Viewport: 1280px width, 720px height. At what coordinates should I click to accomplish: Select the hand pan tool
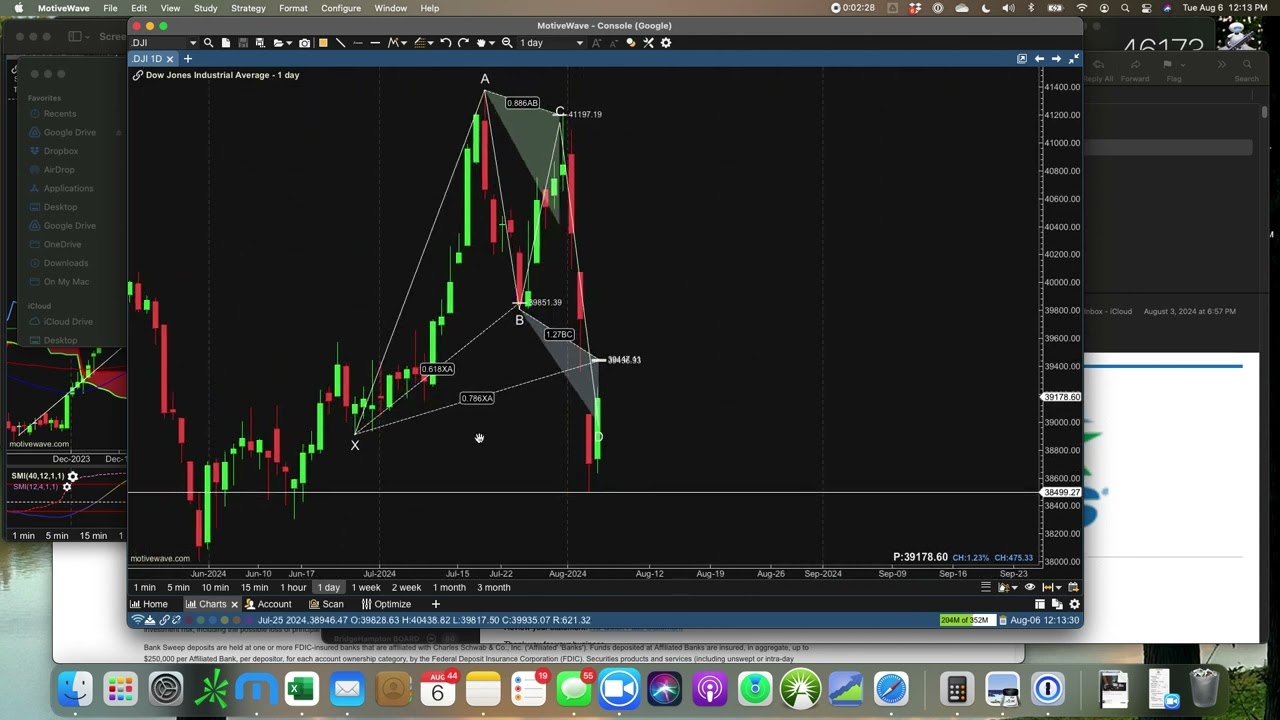pyautogui.click(x=481, y=43)
